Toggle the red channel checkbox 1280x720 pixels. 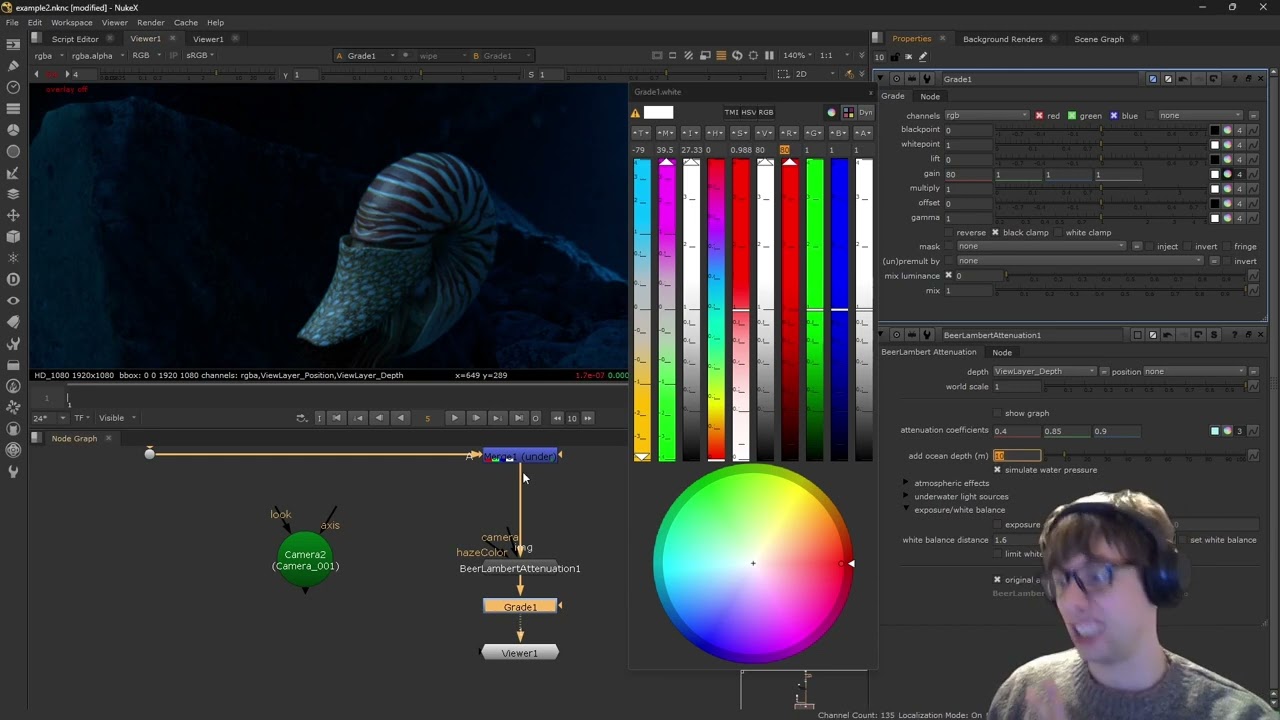pos(1039,116)
